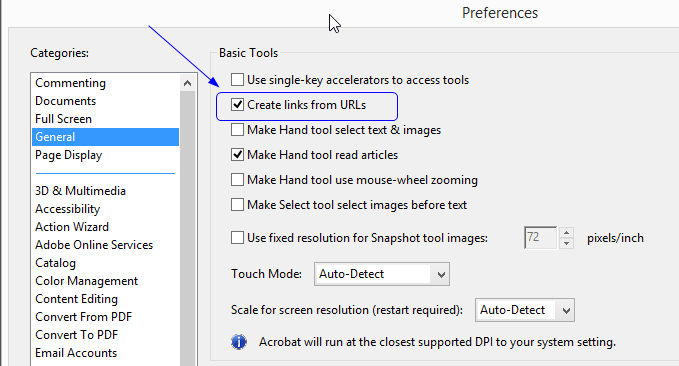
Task: Check Hand tool use mouse-wheel zooming
Action: pyautogui.click(x=237, y=180)
